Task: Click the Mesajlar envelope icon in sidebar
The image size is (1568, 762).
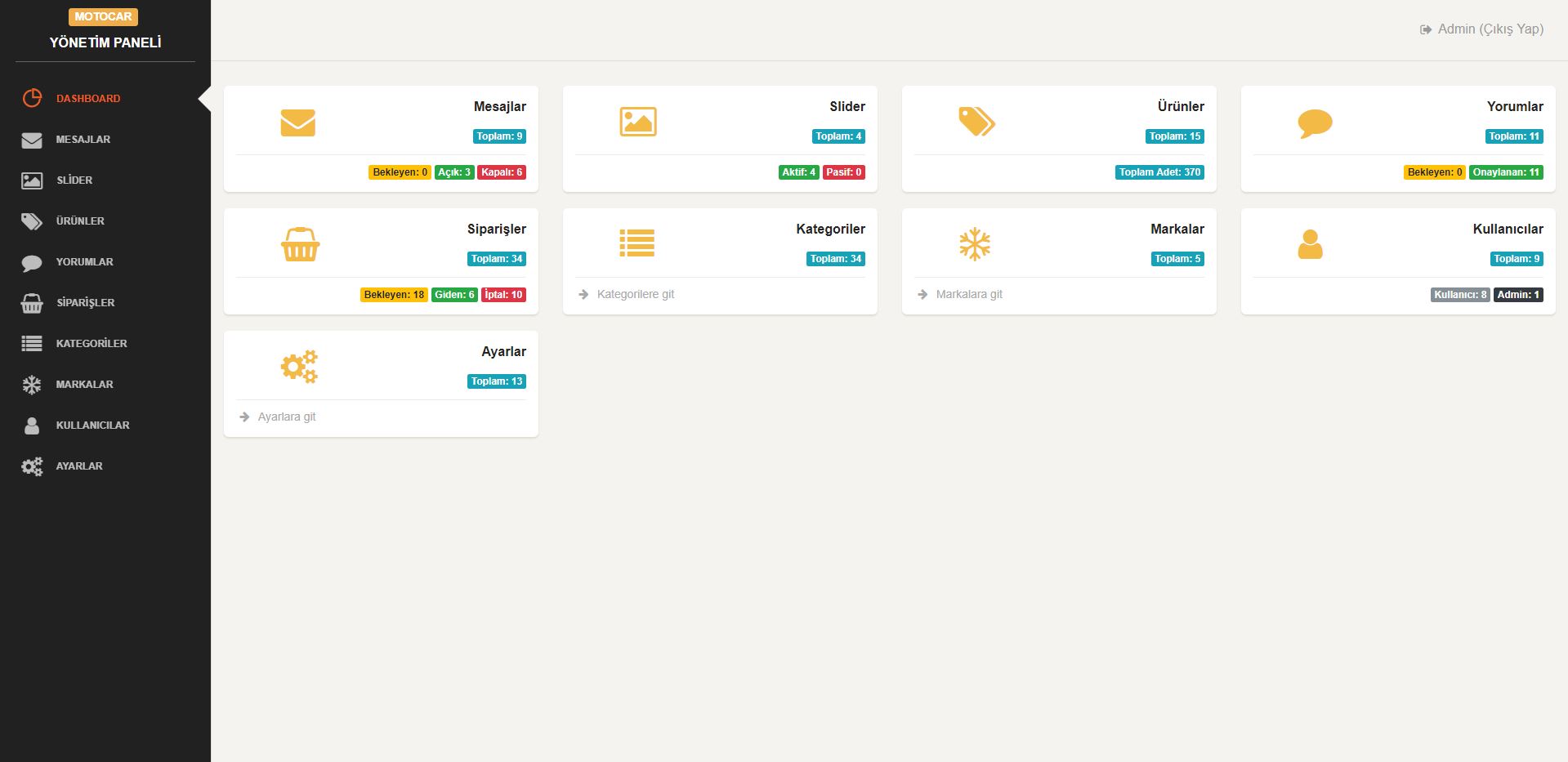Action: [x=32, y=140]
